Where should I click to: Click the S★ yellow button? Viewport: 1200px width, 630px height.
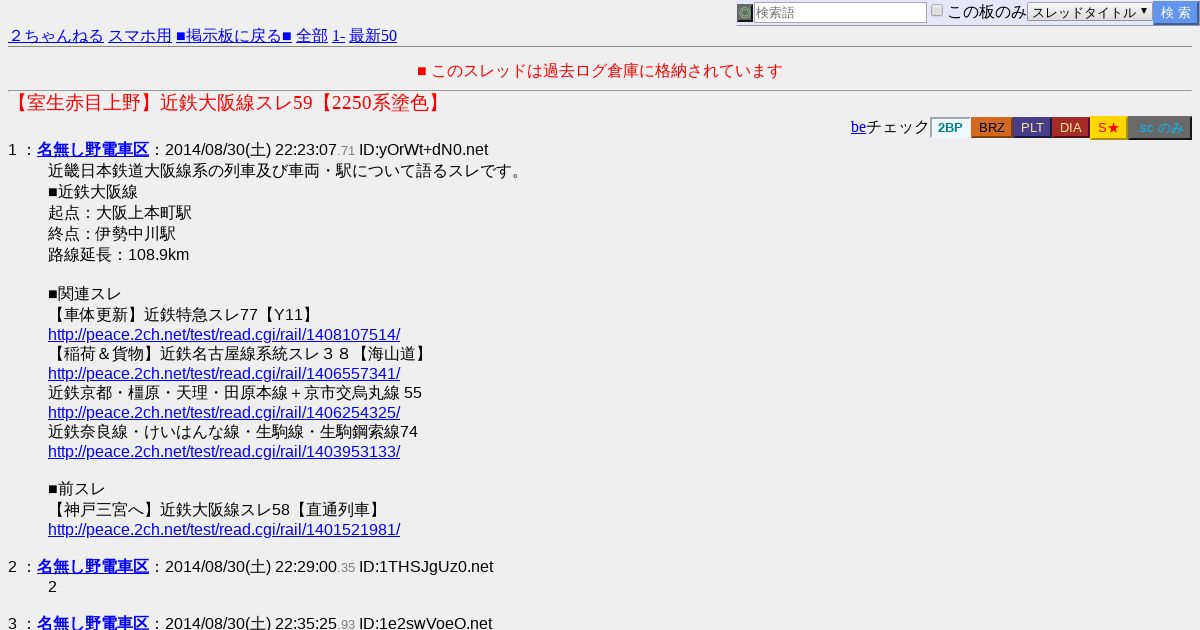[1109, 127]
